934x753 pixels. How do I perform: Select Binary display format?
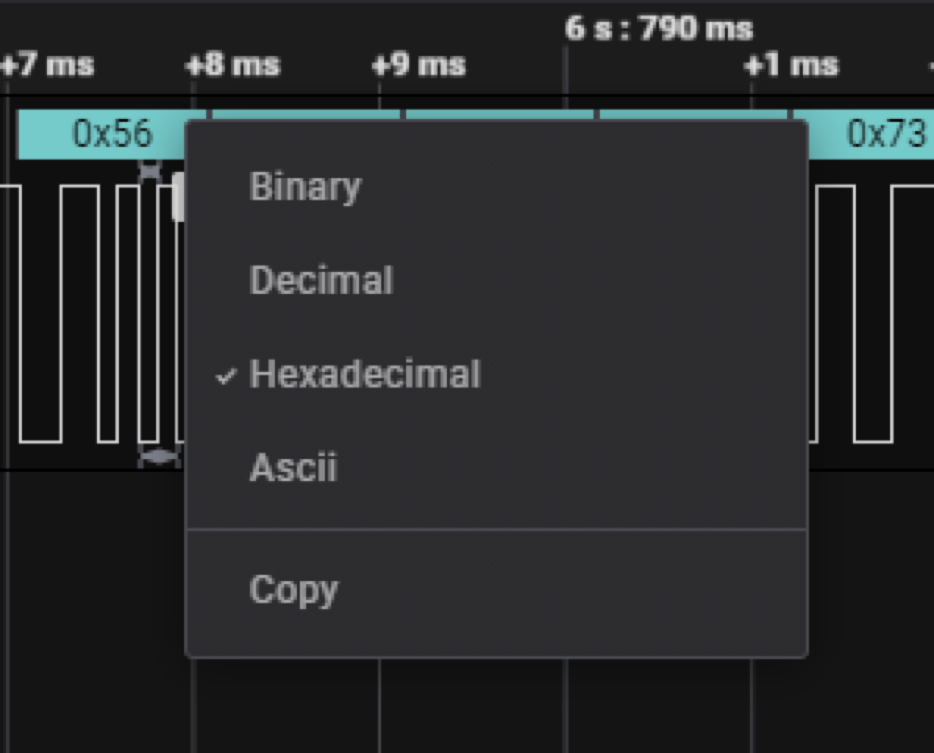[305, 187]
